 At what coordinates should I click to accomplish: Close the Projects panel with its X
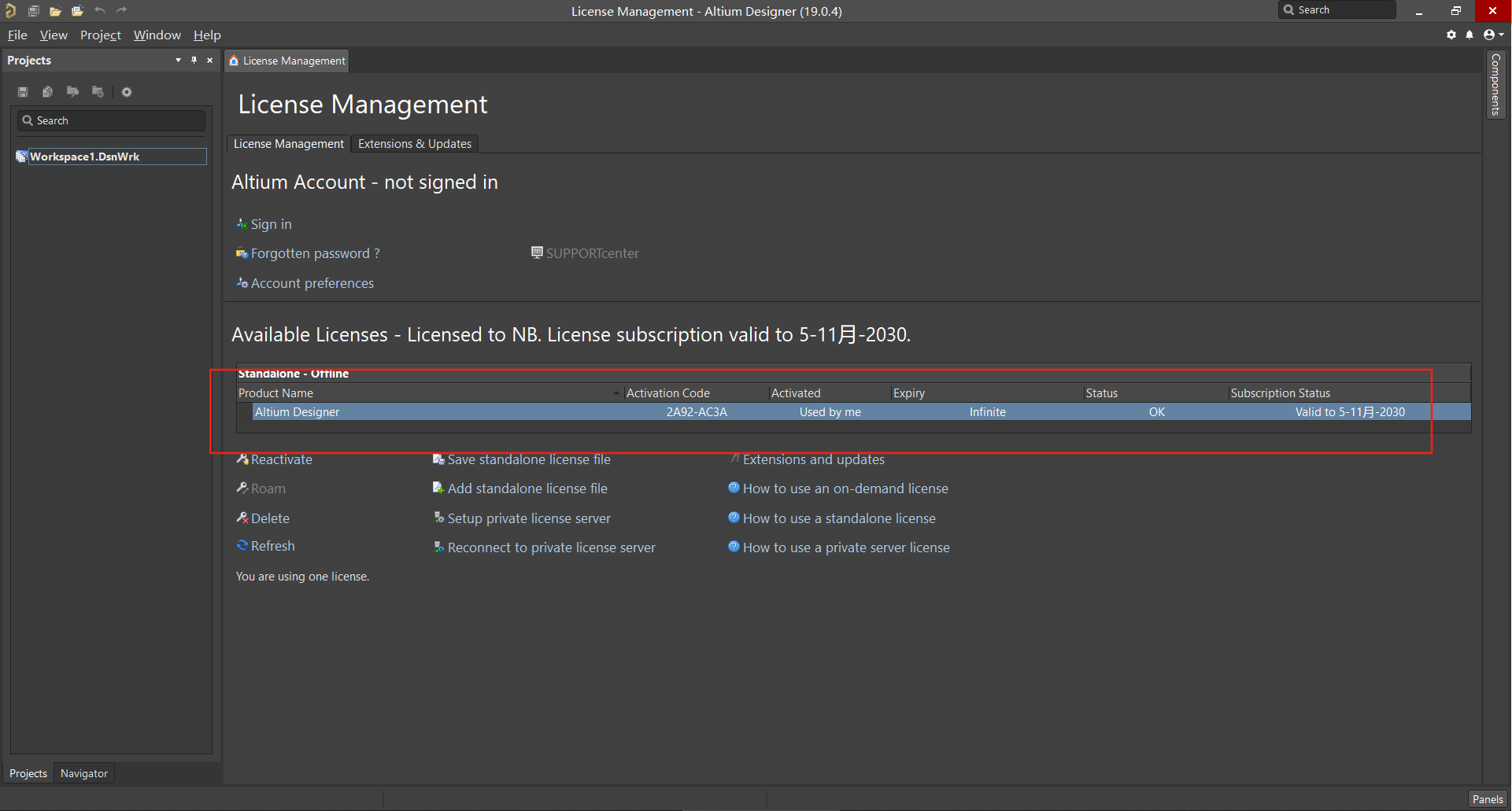coord(209,60)
